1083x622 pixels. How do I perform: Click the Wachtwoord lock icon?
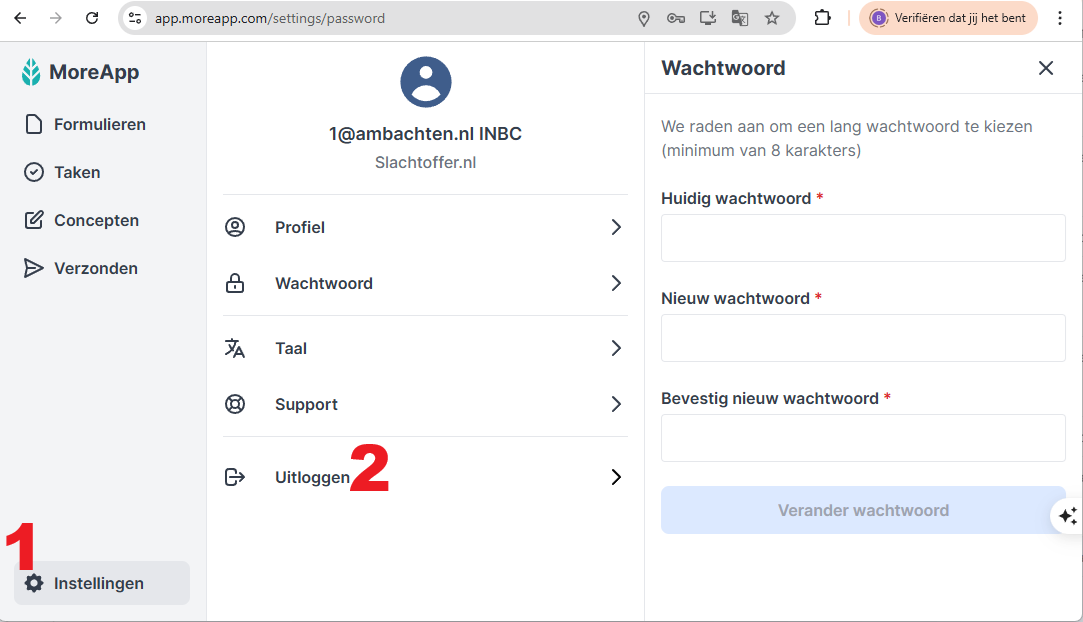click(x=235, y=284)
